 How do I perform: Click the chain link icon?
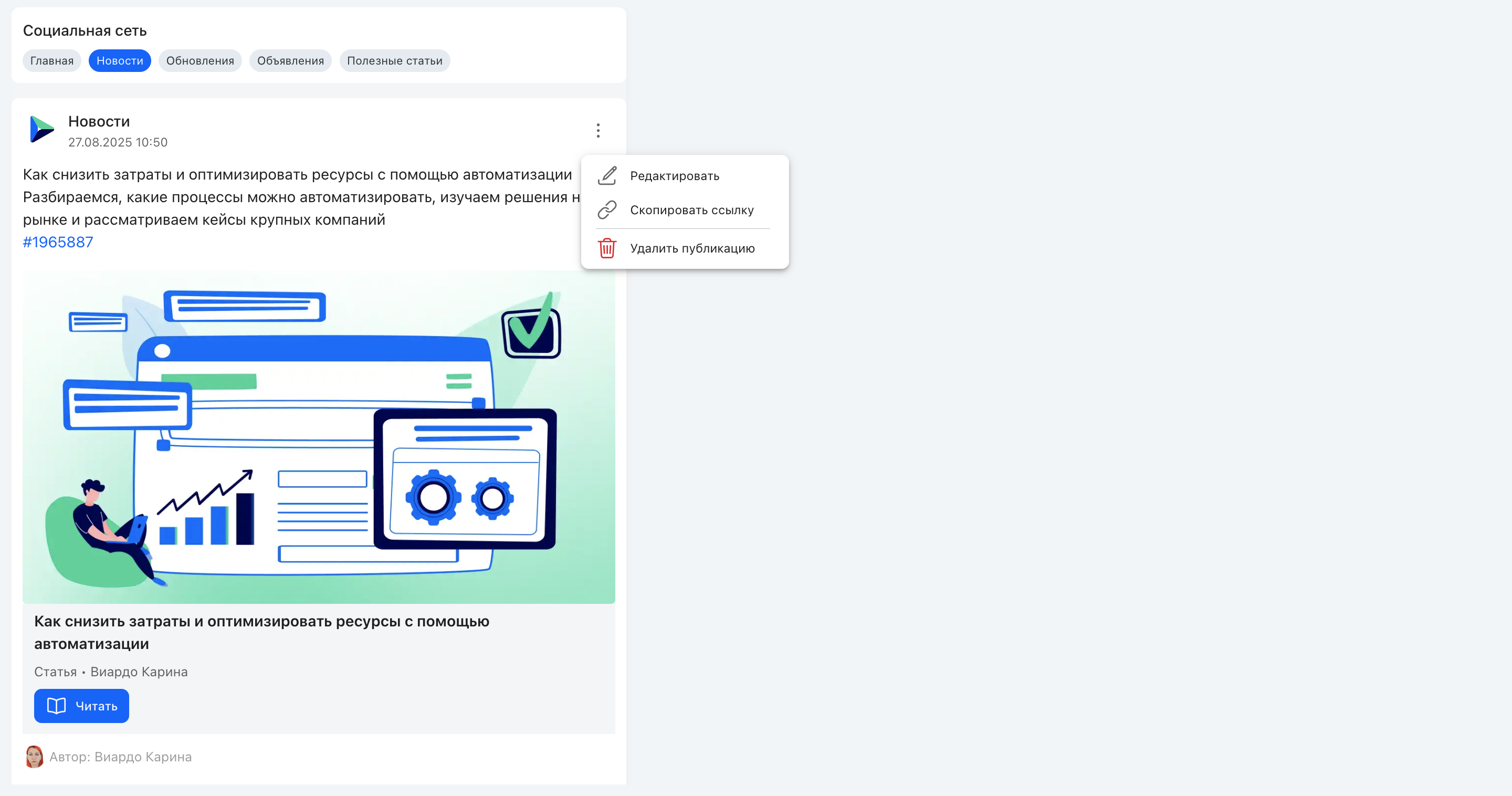pos(607,210)
